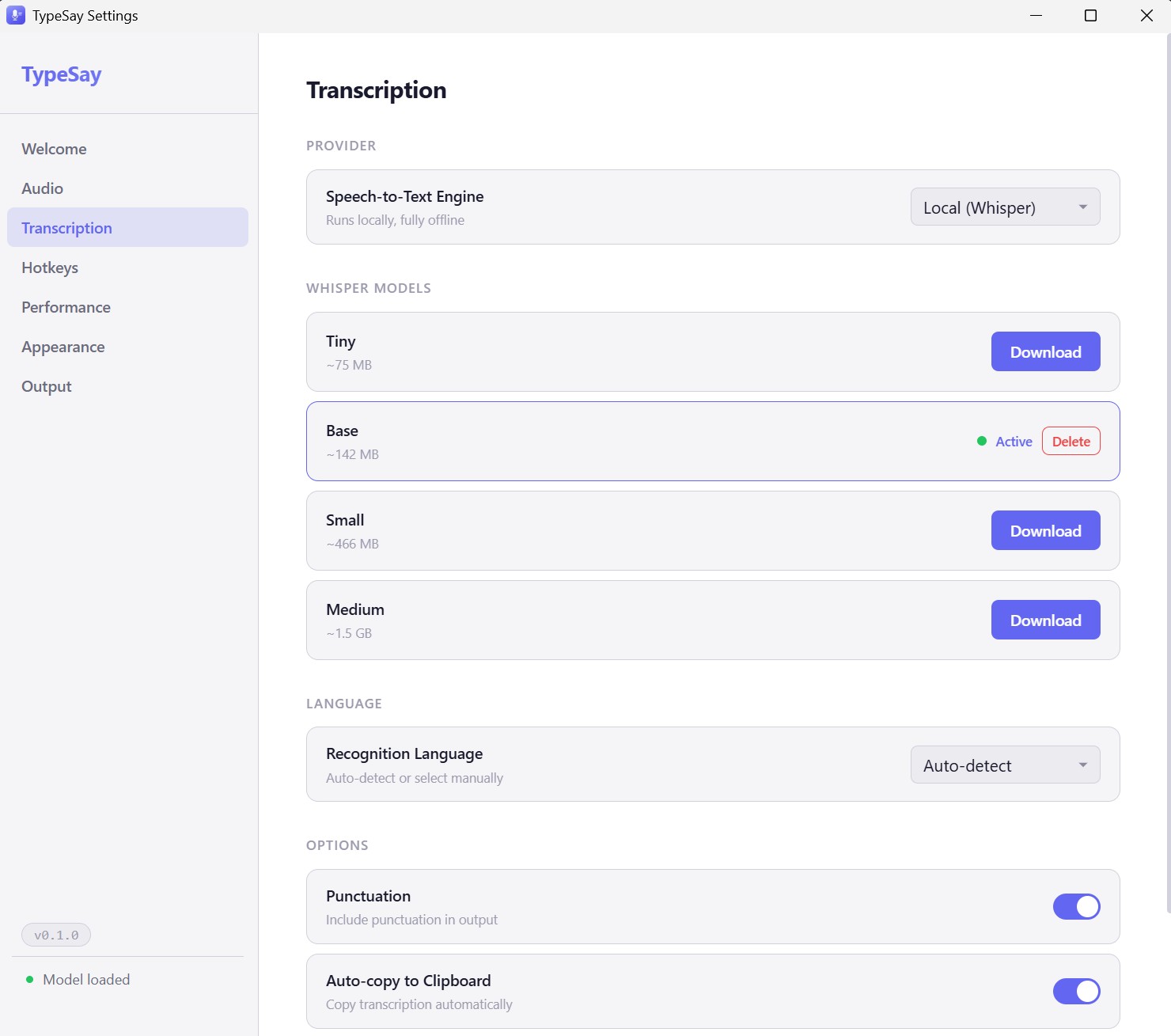Click the v0.1.0 version badge
This screenshot has width=1171, height=1036.
tap(56, 935)
